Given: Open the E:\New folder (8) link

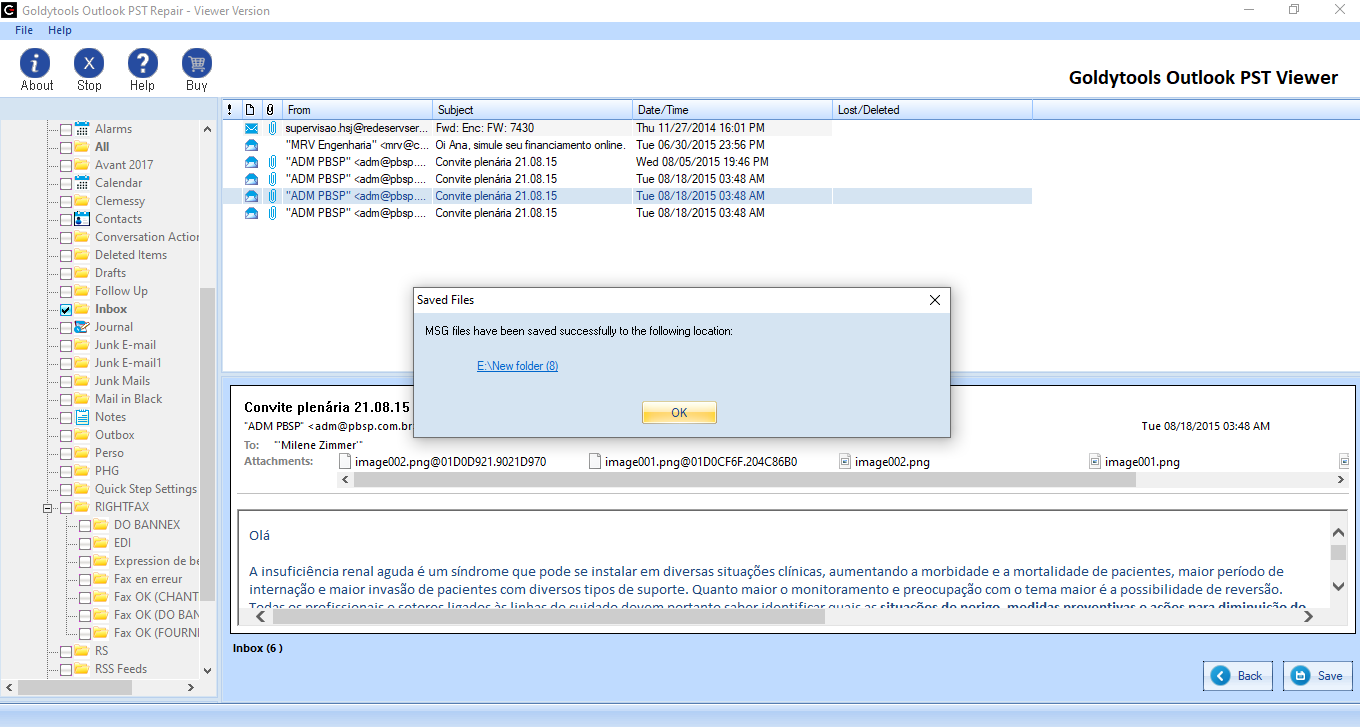Looking at the screenshot, I should point(517,366).
